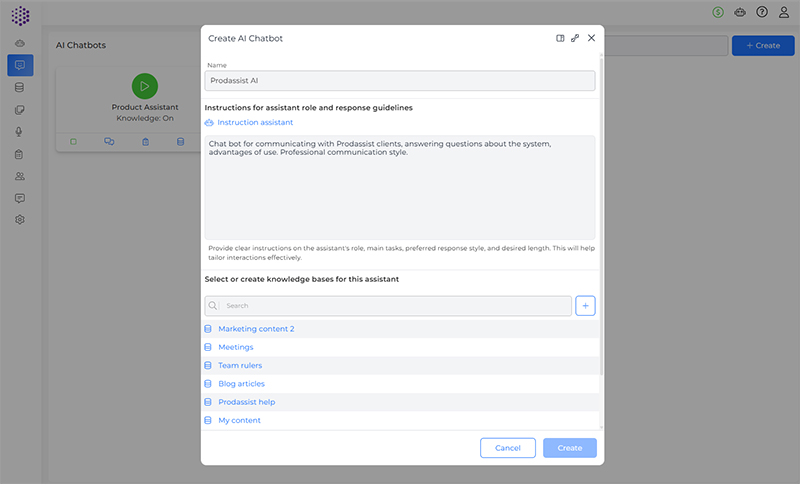800x485 pixels.
Task: Click the link icon in dialog header
Action: [575, 38]
